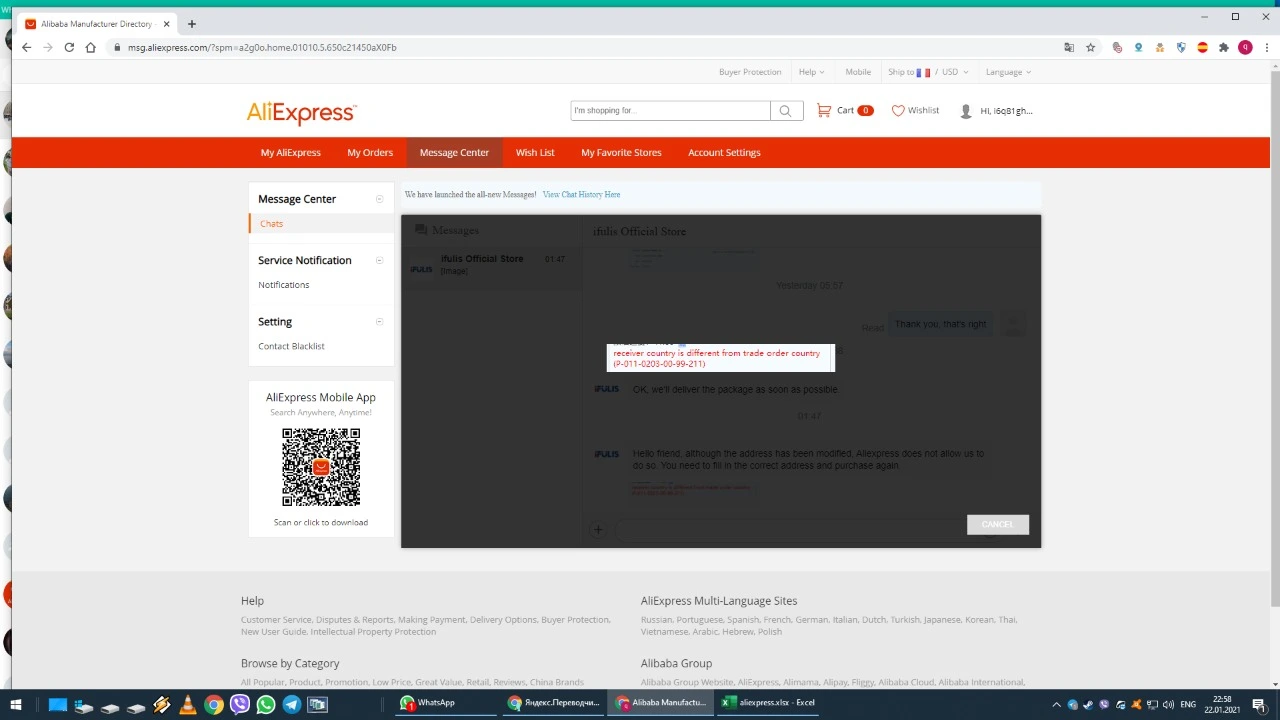This screenshot has height=720, width=1280.
Task: Expand the Help dropdown
Action: pyautogui.click(x=811, y=72)
